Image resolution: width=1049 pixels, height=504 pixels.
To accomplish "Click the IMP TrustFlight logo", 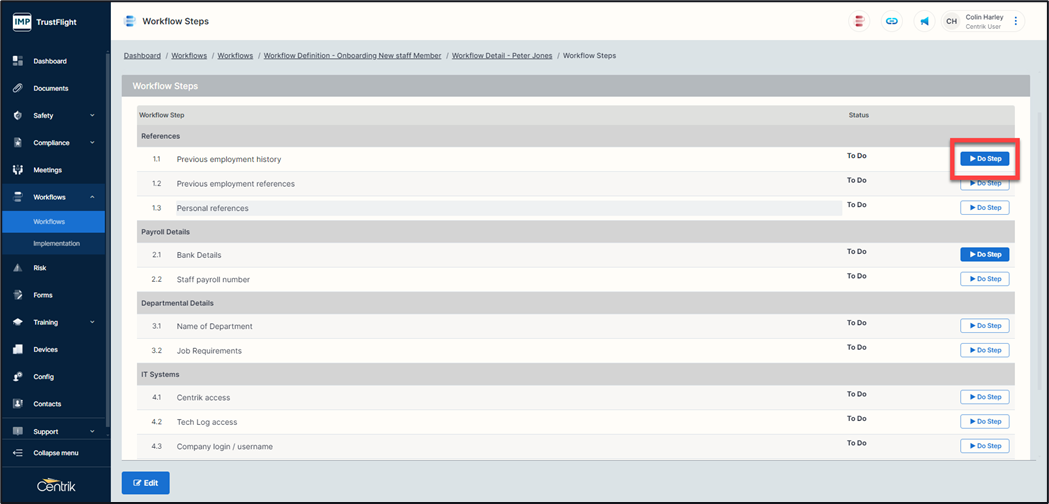I will [x=45, y=22].
